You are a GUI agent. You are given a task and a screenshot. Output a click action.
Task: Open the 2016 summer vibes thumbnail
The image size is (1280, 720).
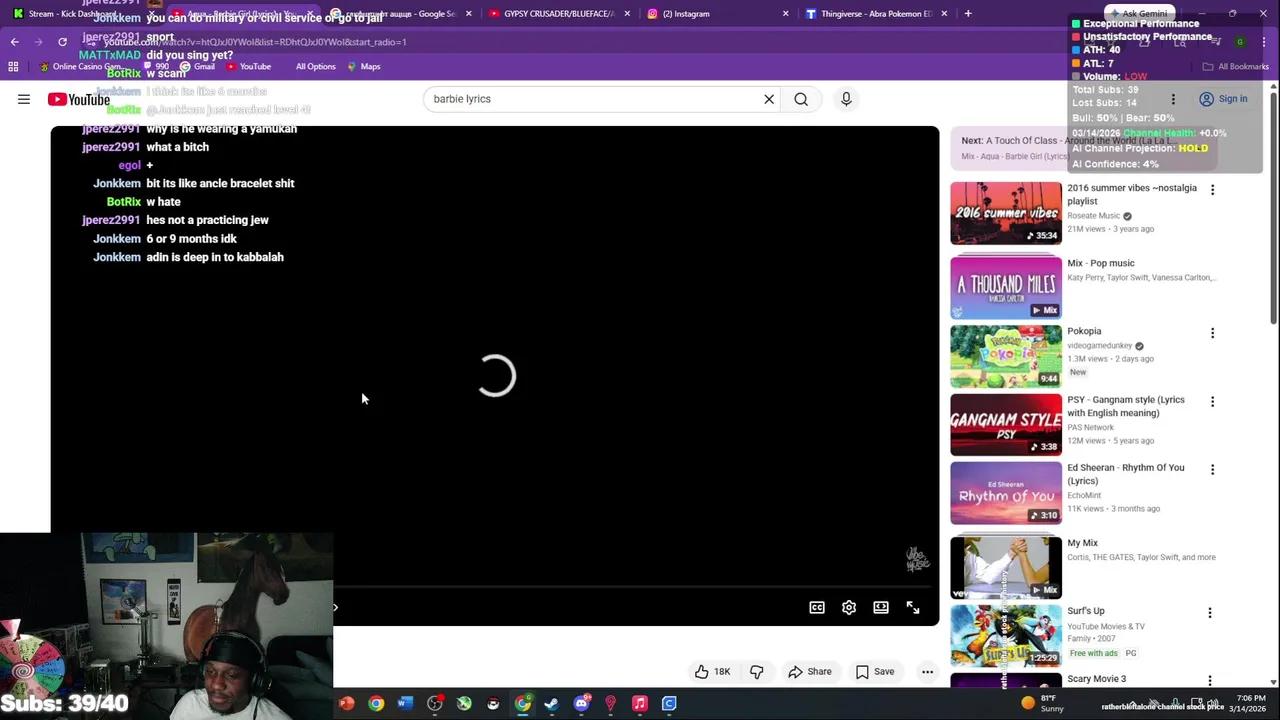(1006, 213)
